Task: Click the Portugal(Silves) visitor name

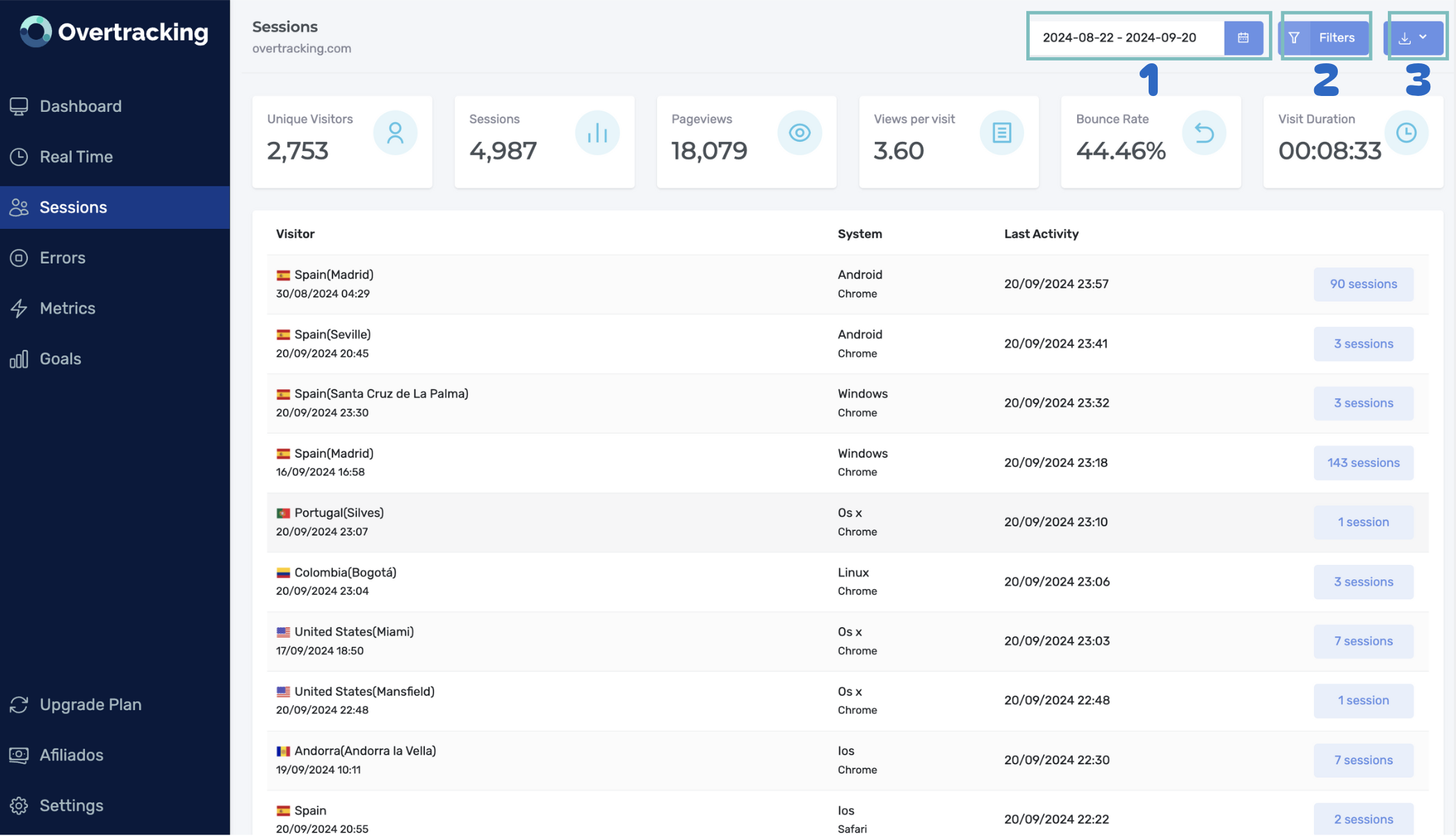Action: click(x=339, y=513)
